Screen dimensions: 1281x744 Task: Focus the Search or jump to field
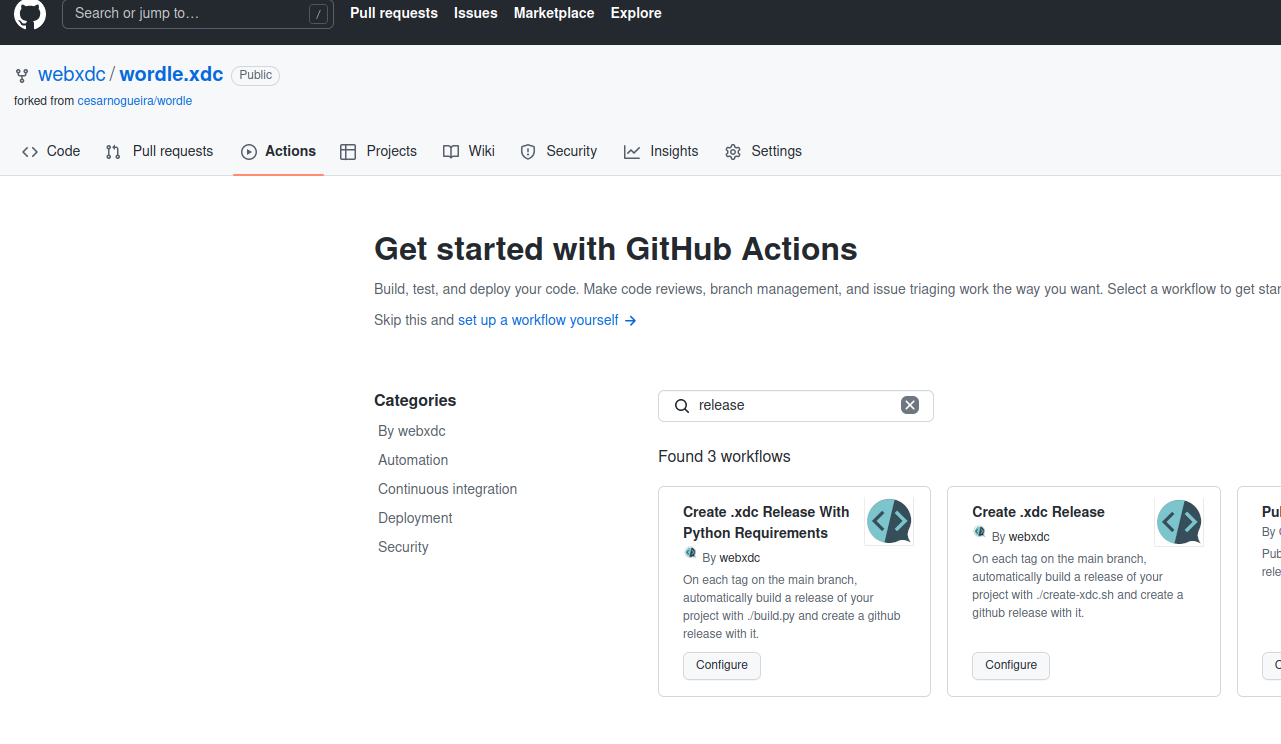coord(198,14)
